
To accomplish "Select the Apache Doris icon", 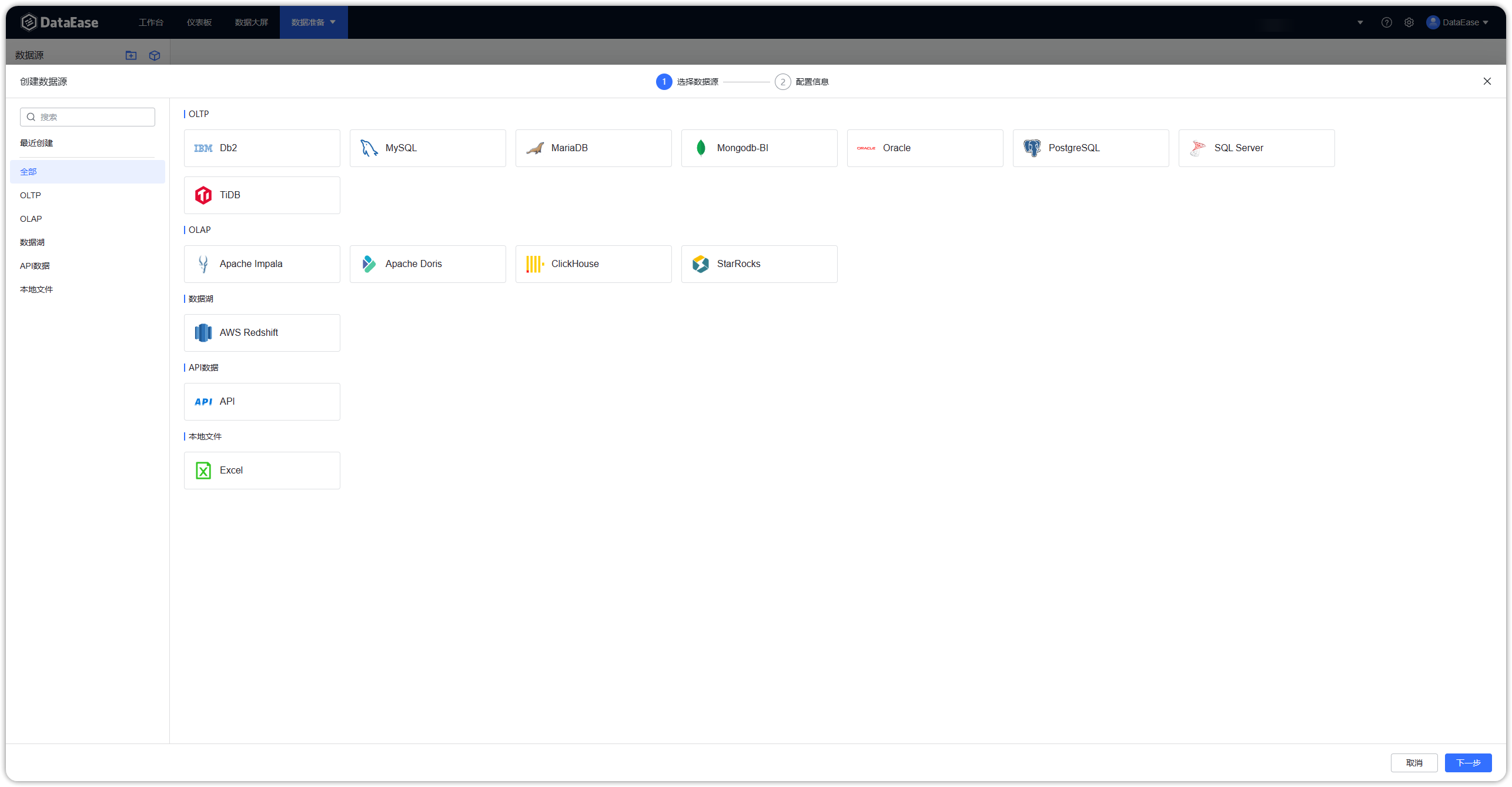I will pos(369,264).
